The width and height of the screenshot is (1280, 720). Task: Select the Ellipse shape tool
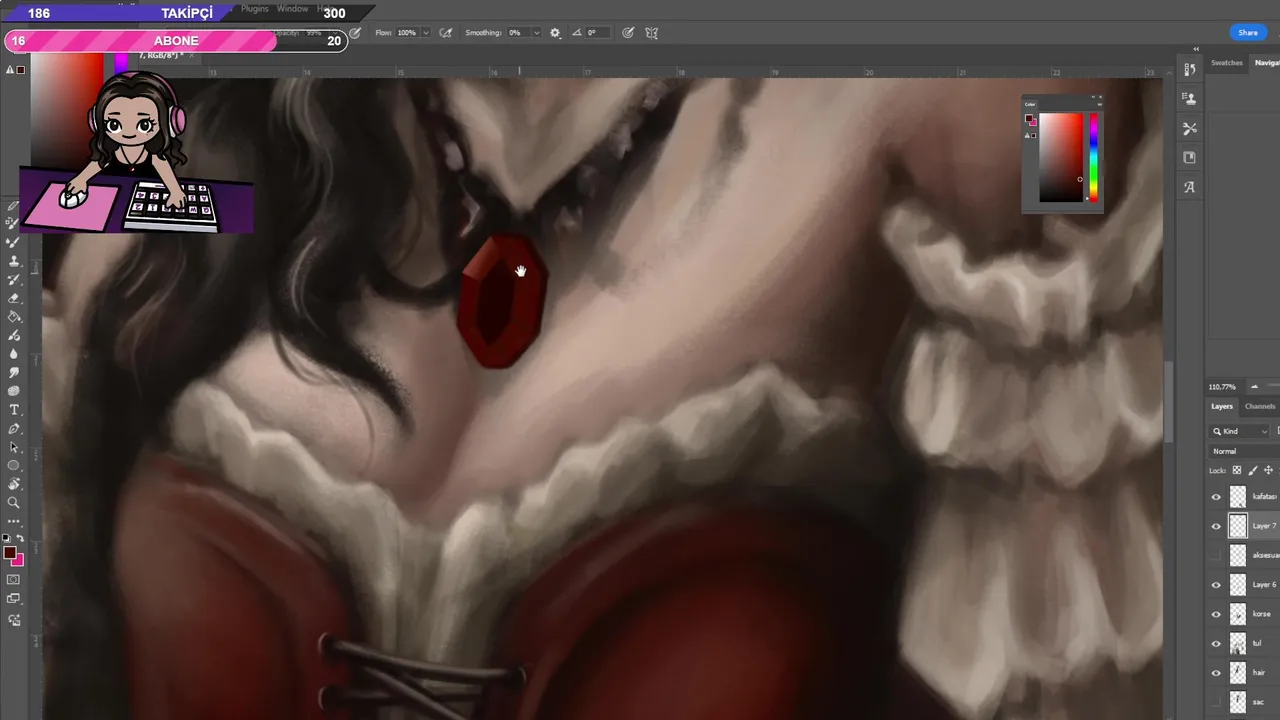click(14, 466)
